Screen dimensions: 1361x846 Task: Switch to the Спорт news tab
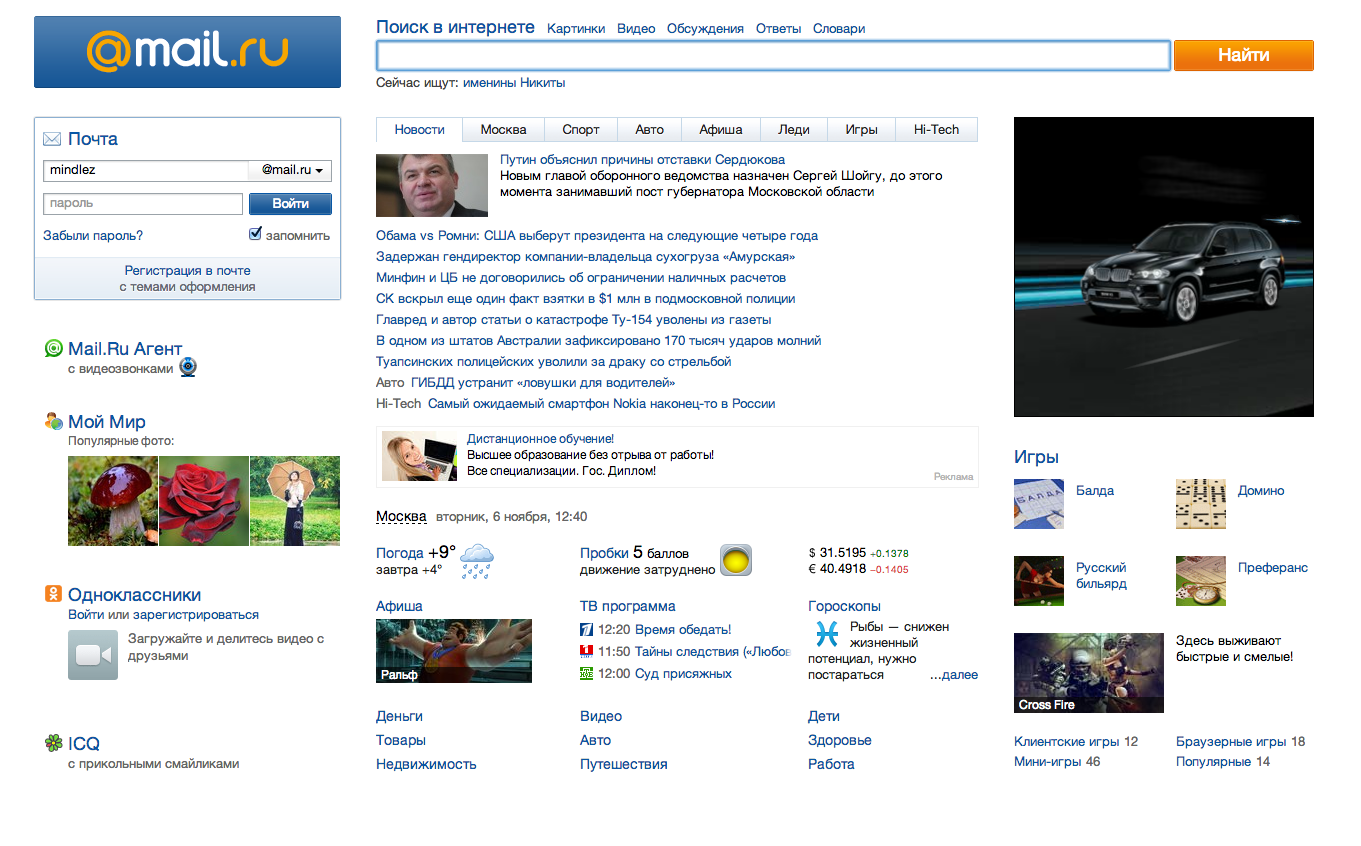580,130
